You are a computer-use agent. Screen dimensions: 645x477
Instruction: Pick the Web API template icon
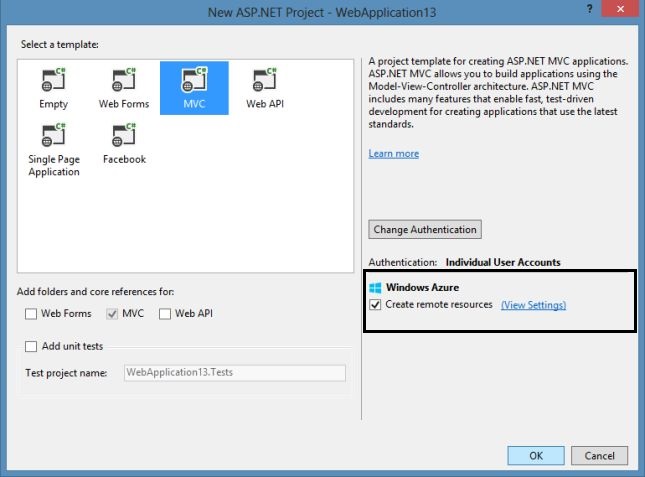[264, 79]
